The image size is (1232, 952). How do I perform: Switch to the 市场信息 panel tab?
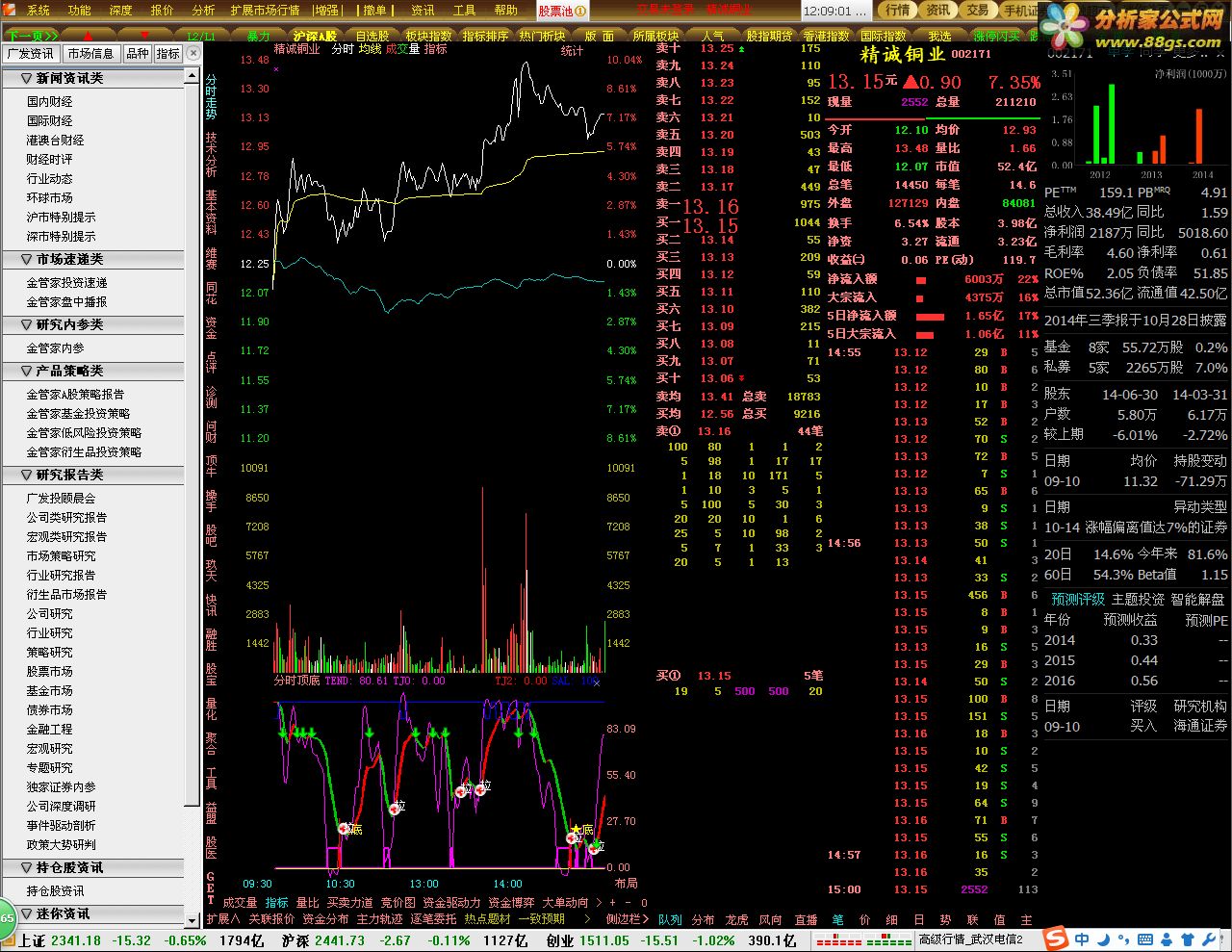coord(90,54)
